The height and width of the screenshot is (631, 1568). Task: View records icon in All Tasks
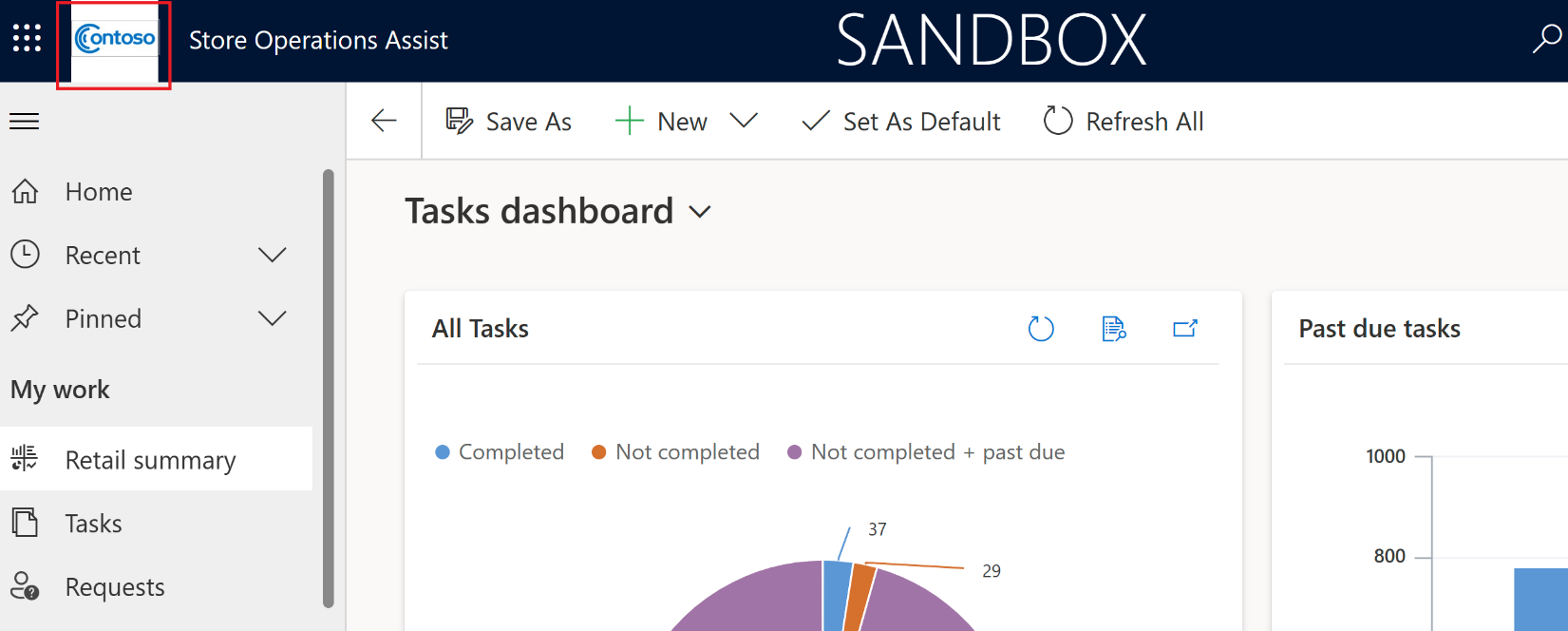pyautogui.click(x=1113, y=329)
